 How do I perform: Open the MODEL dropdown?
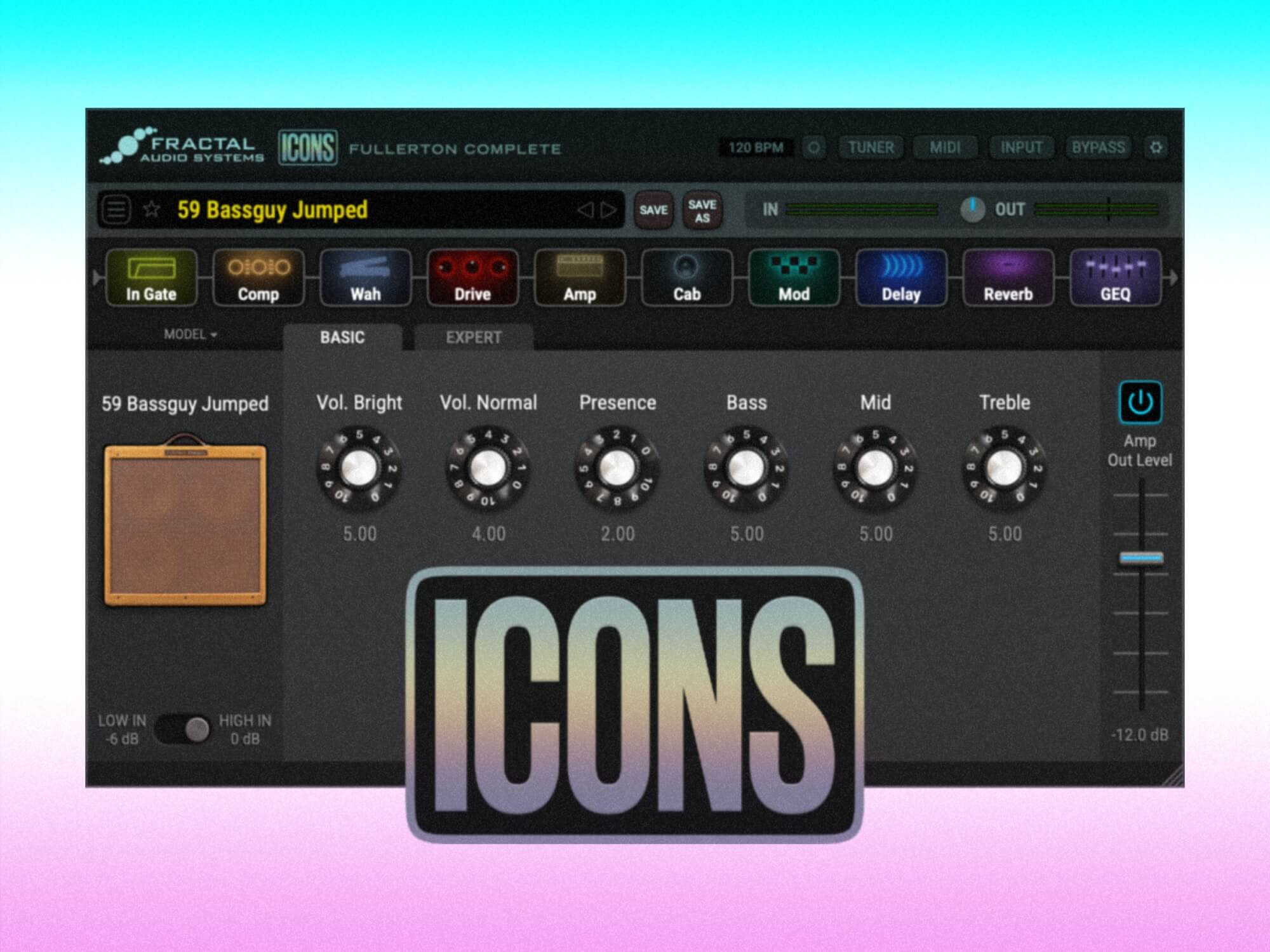point(190,334)
